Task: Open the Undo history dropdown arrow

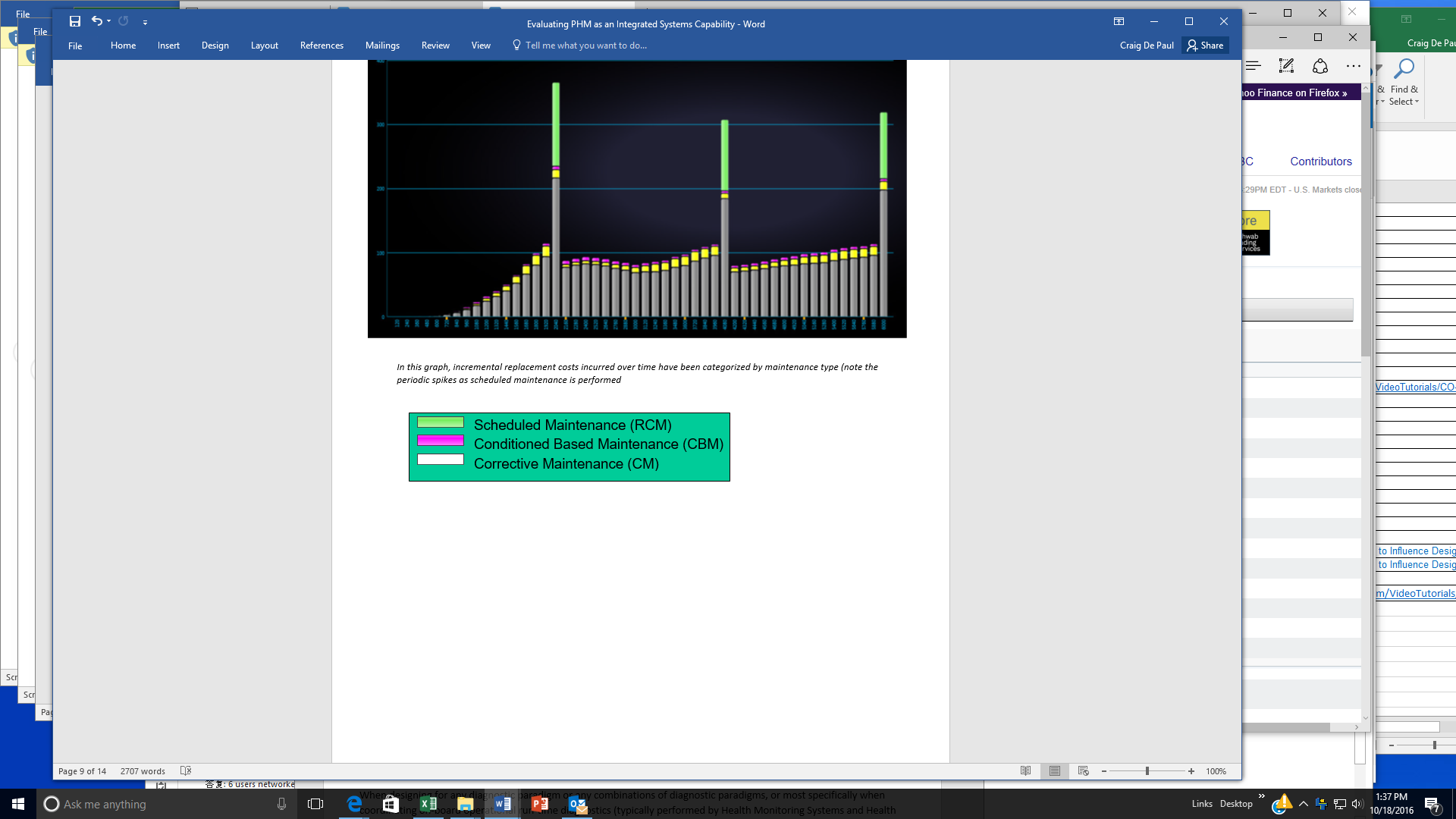Action: click(109, 21)
